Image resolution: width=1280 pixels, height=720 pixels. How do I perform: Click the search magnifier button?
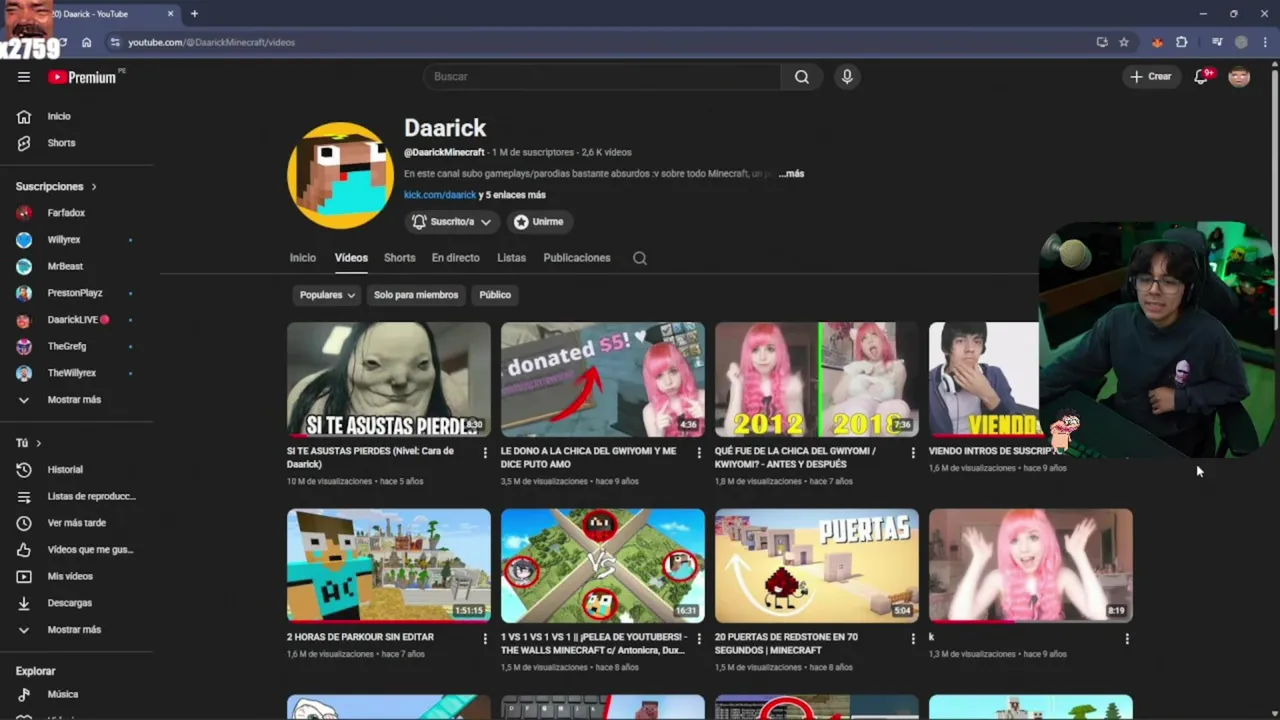801,77
